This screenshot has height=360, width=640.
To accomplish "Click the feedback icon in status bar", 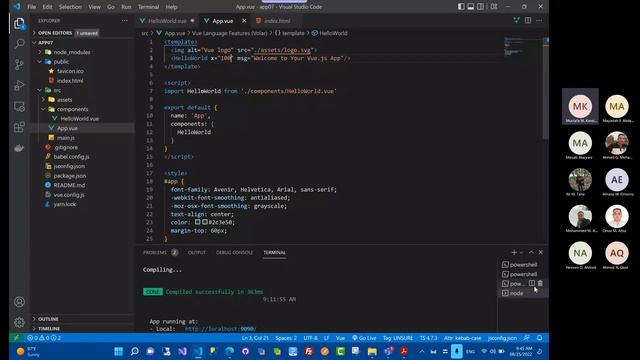I will 527,338.
